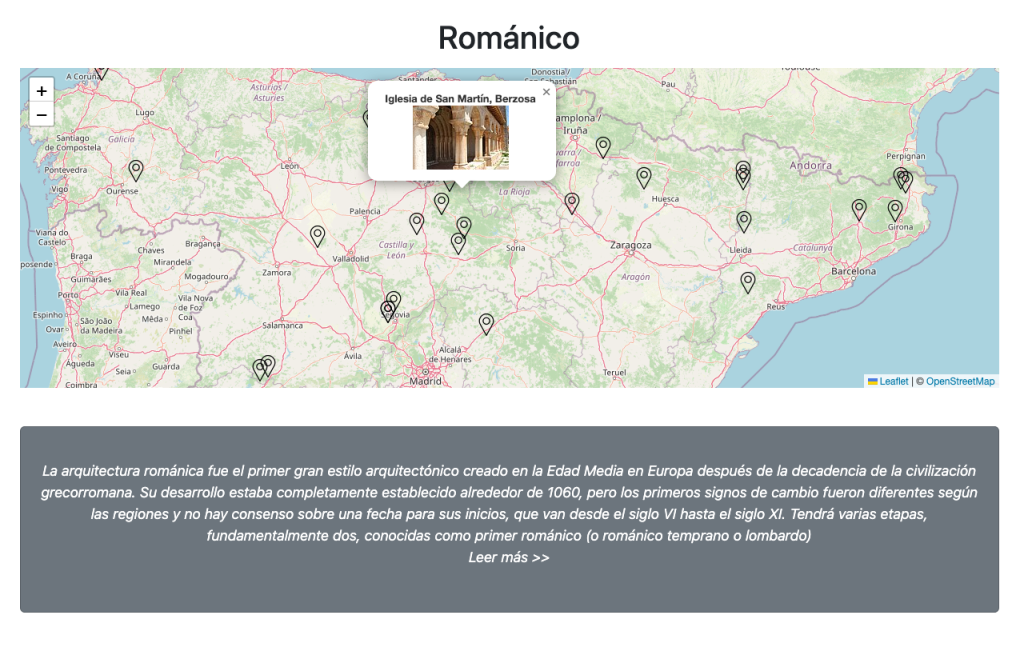Click the marker southeast of Pamplona / Iruña
The width and height of the screenshot is (1024, 647).
click(x=603, y=147)
